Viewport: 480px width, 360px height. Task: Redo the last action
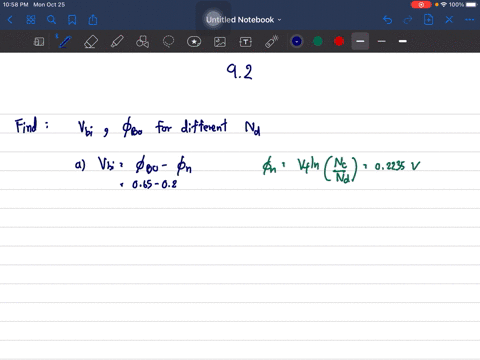pos(408,20)
